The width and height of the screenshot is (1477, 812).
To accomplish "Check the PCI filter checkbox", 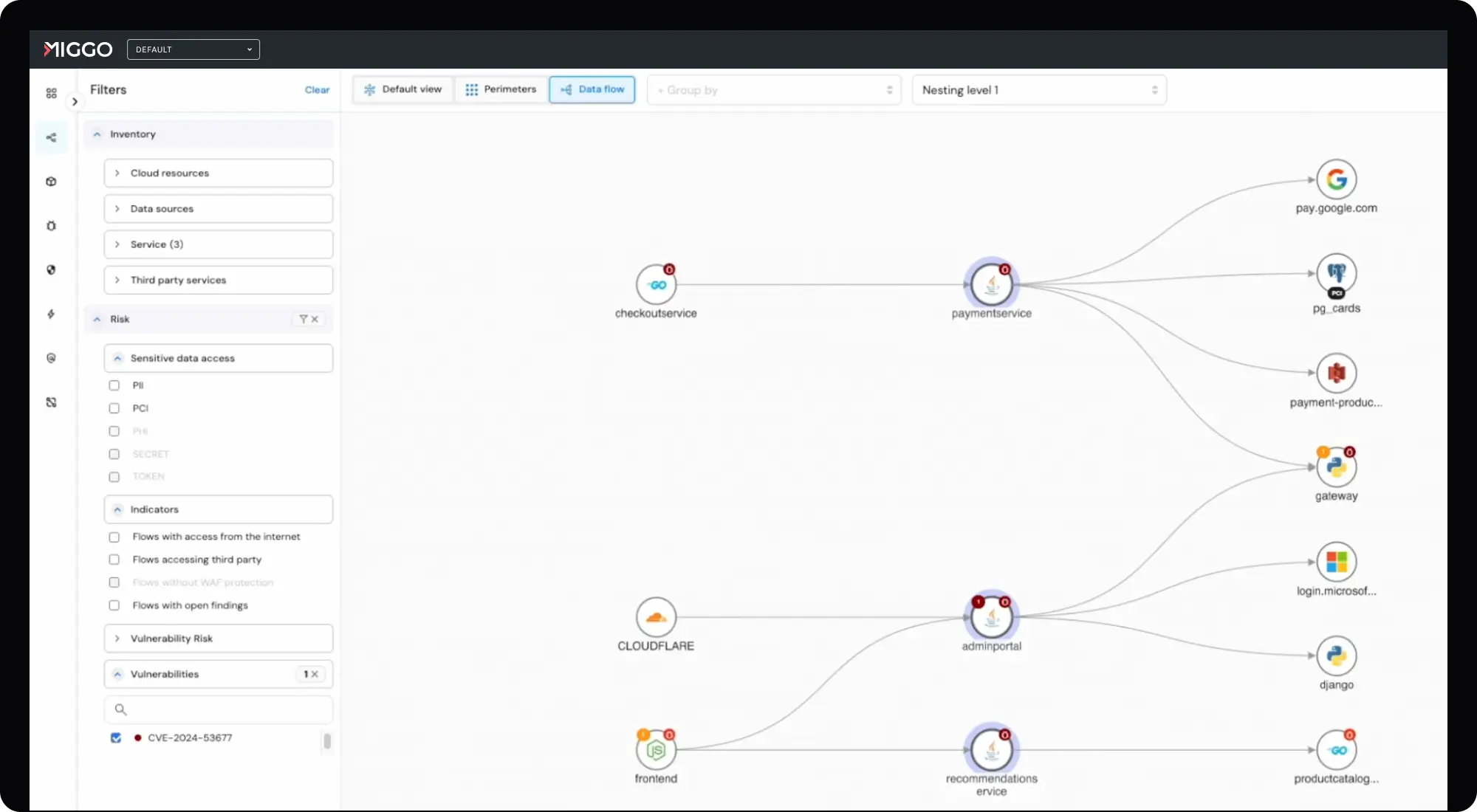I will [x=114, y=407].
